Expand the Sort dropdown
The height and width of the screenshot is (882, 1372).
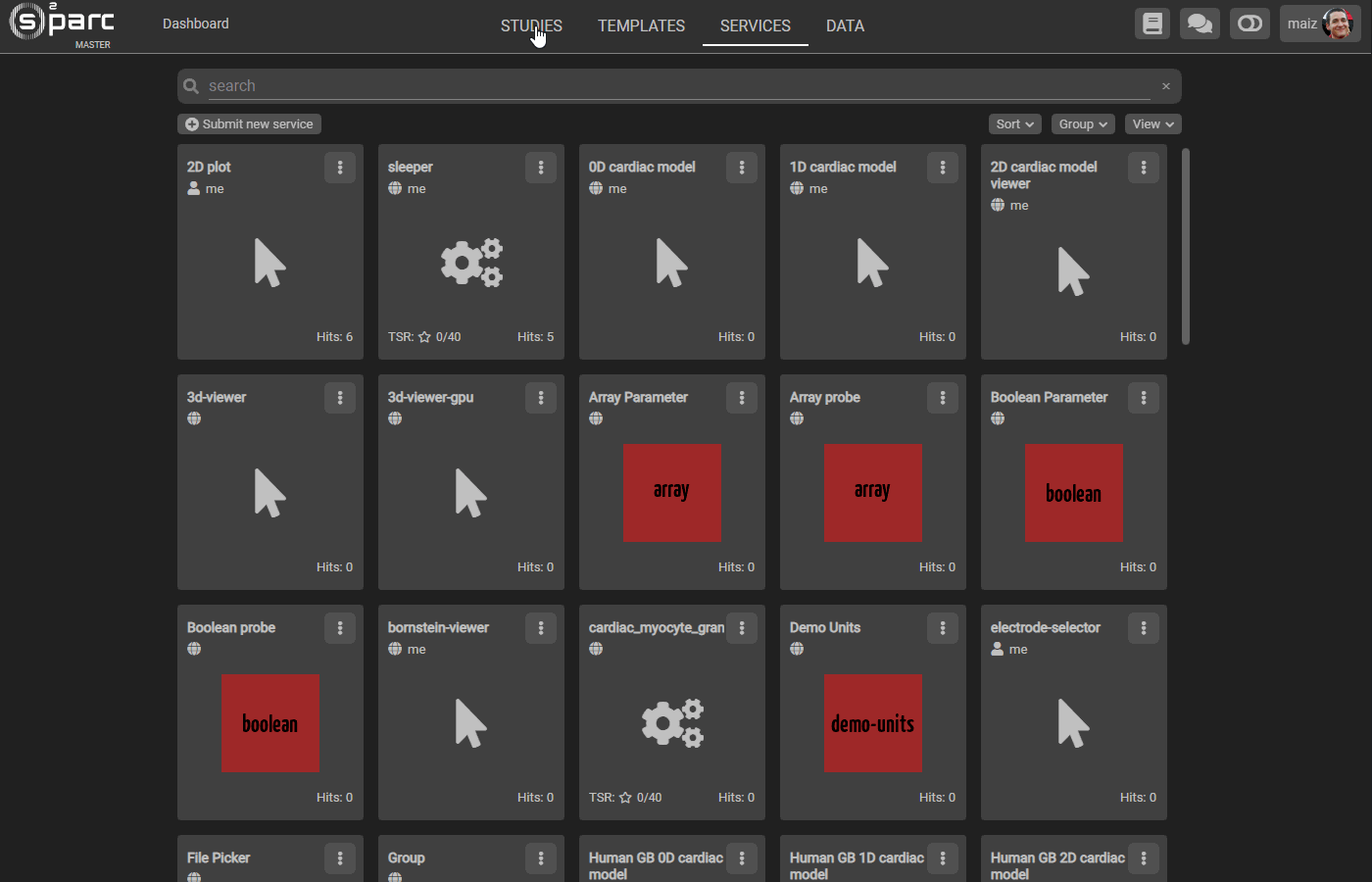pyautogui.click(x=1014, y=124)
